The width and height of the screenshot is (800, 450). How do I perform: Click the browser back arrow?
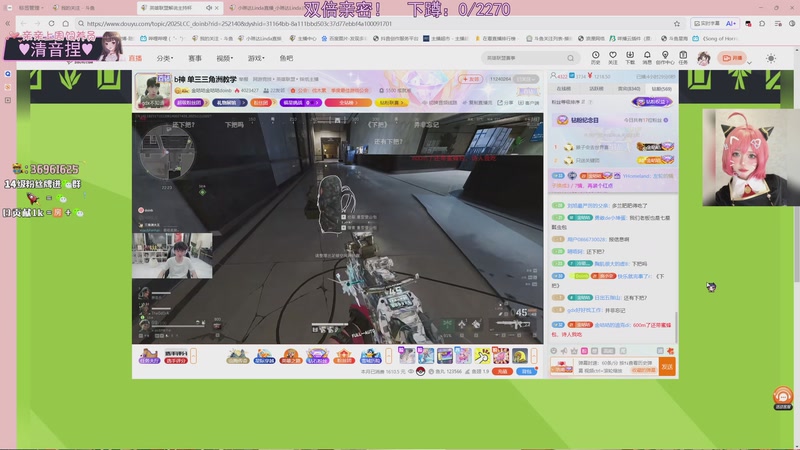pyautogui.click(x=23, y=23)
